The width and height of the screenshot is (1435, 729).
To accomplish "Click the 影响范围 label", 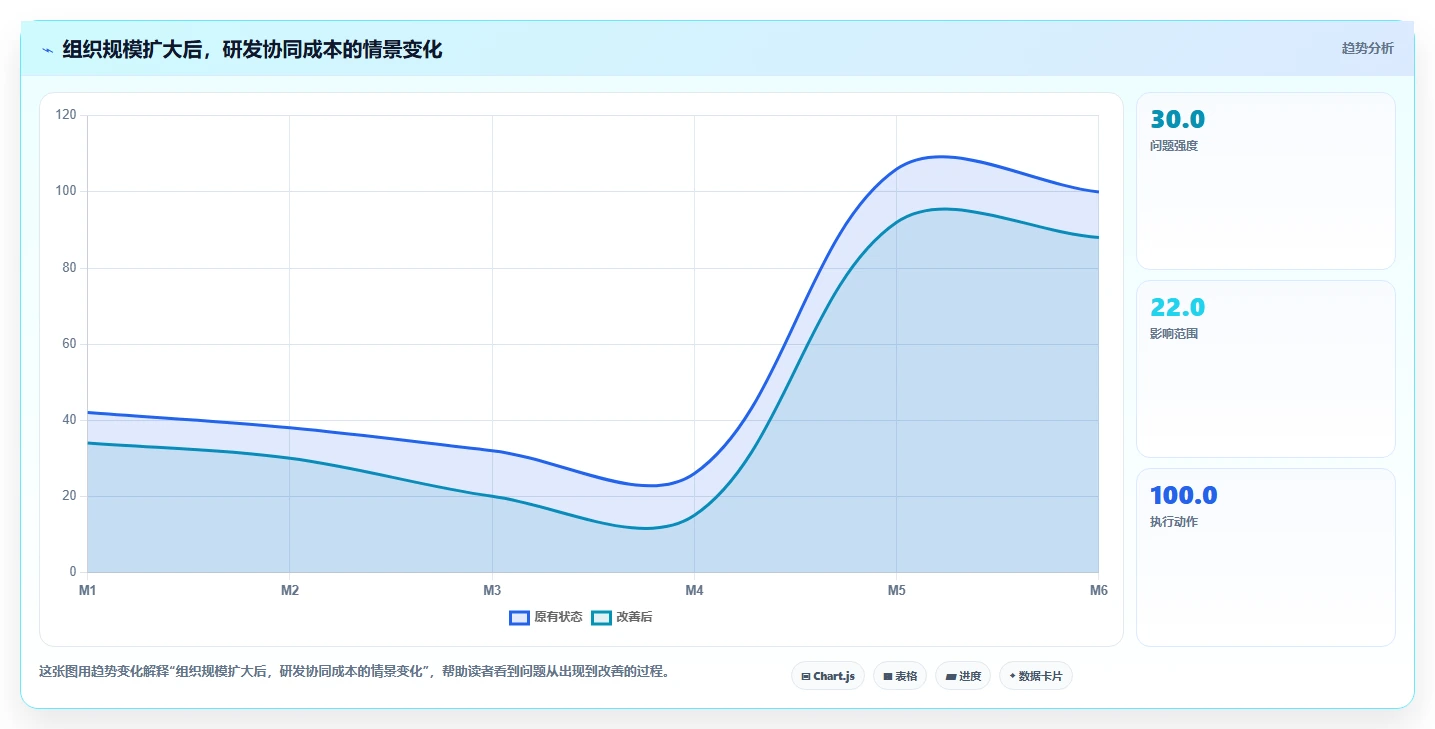I will tap(1174, 334).
